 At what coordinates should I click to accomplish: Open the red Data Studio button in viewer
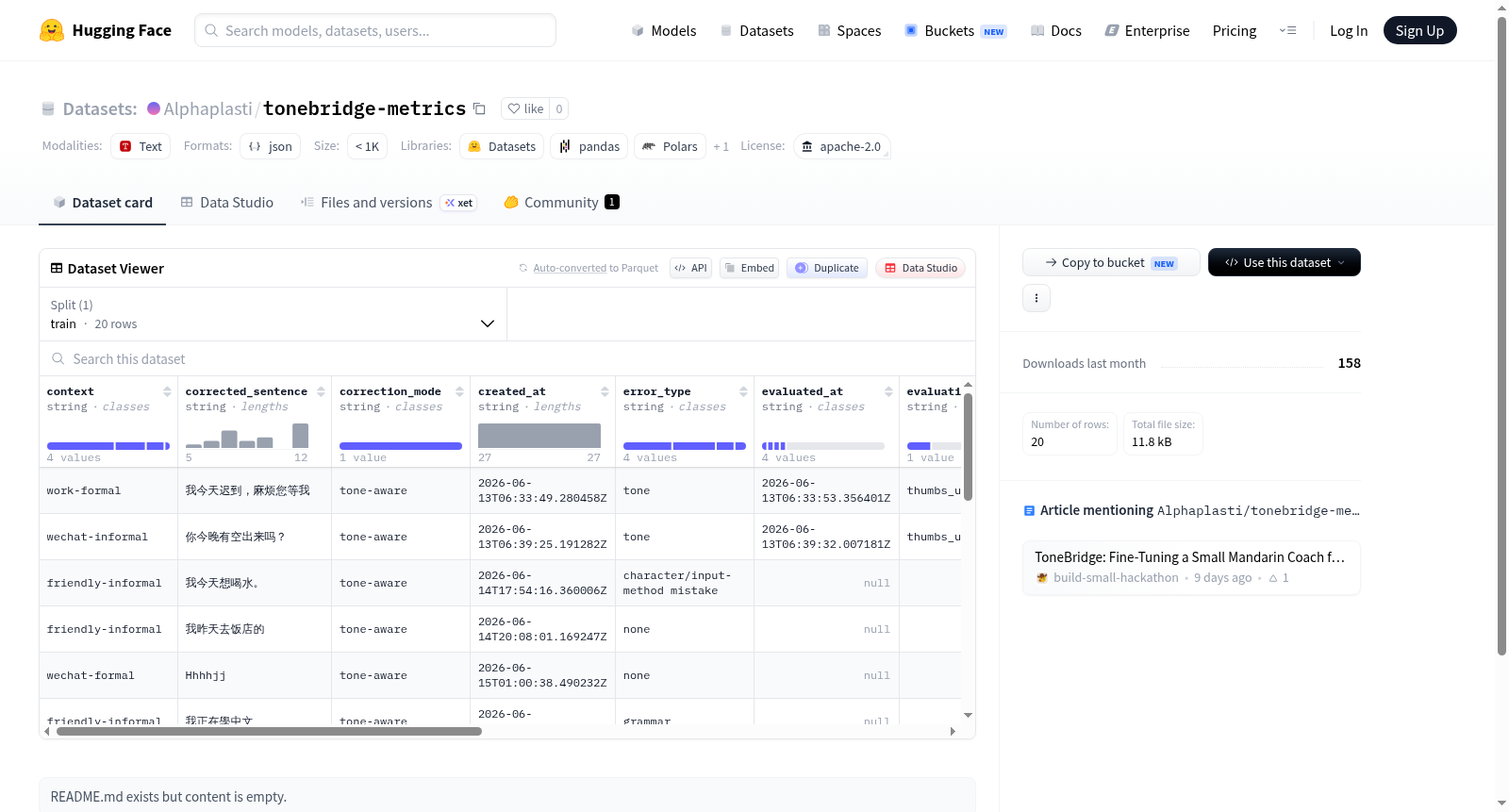pyautogui.click(x=920, y=268)
